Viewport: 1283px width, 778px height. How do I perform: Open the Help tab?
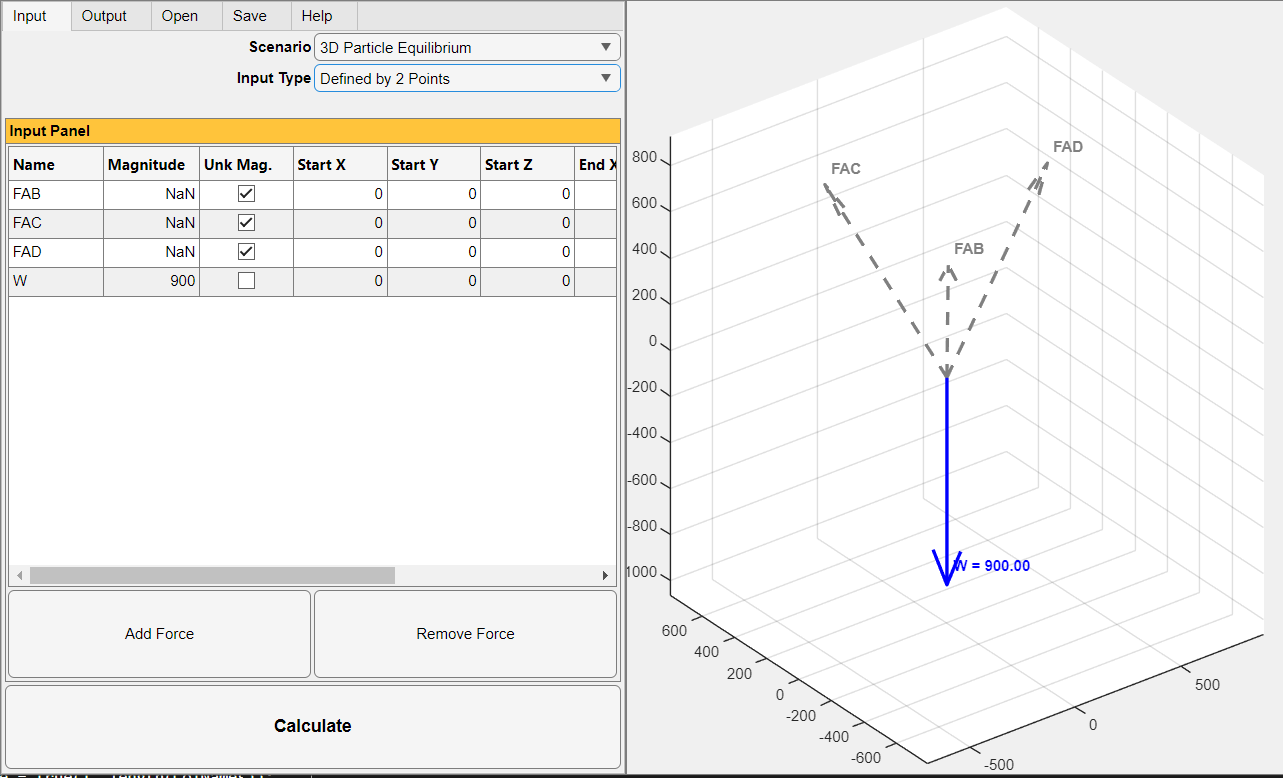click(324, 16)
